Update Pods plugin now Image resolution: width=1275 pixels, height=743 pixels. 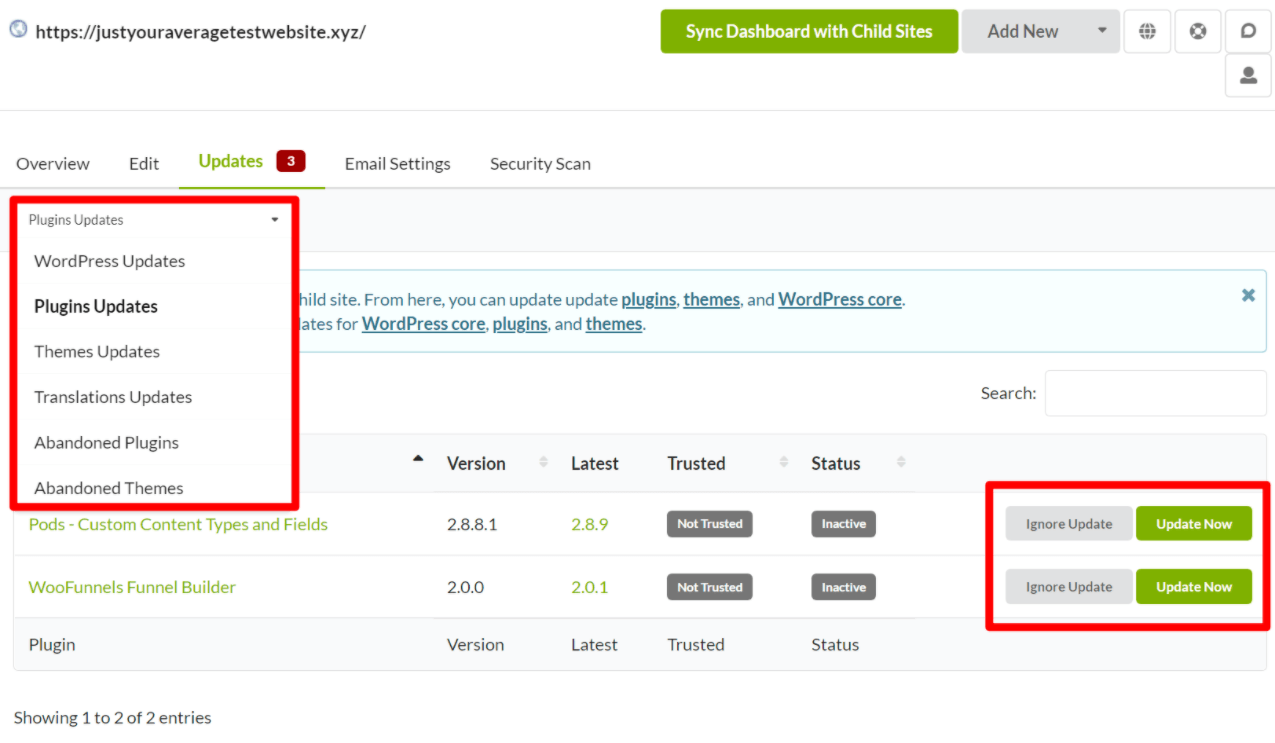coord(1194,524)
